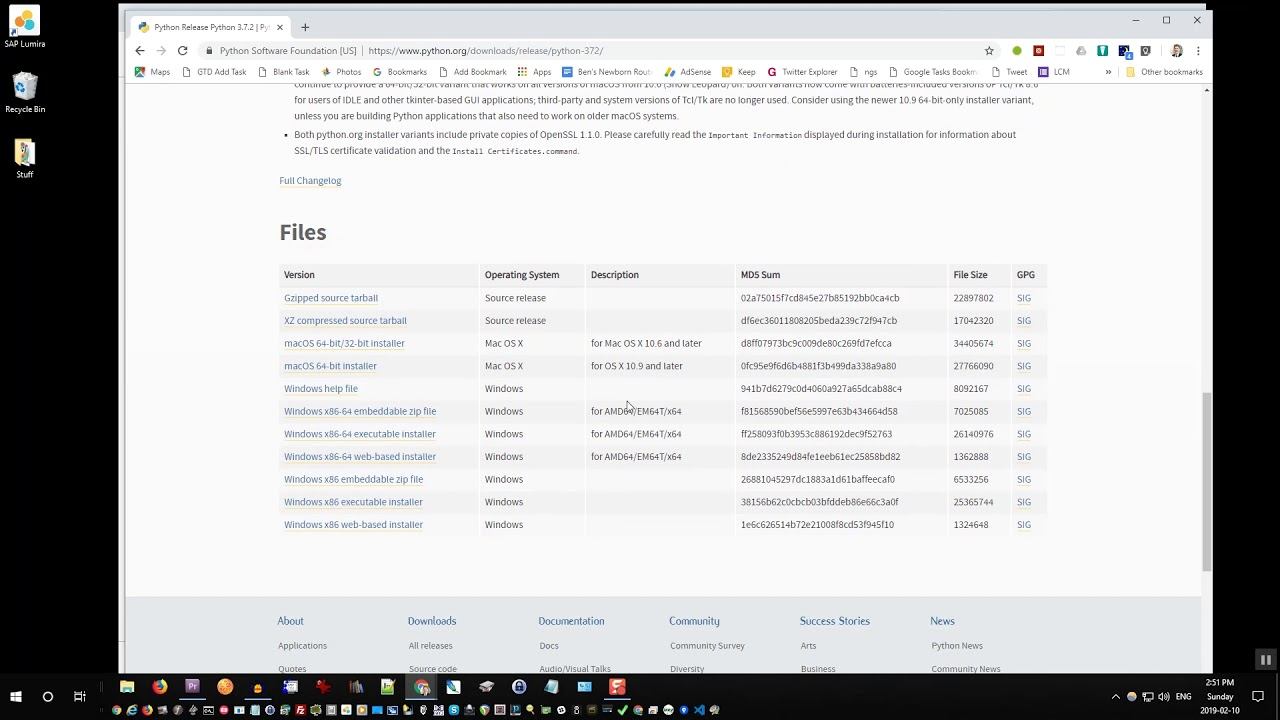This screenshot has height=720, width=1280.
Task: Open the Keep bookmark
Action: 739,72
